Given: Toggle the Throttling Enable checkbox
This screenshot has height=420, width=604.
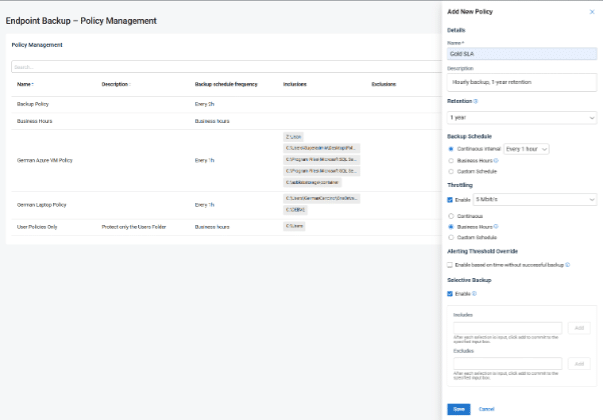Looking at the screenshot, I should [450, 200].
